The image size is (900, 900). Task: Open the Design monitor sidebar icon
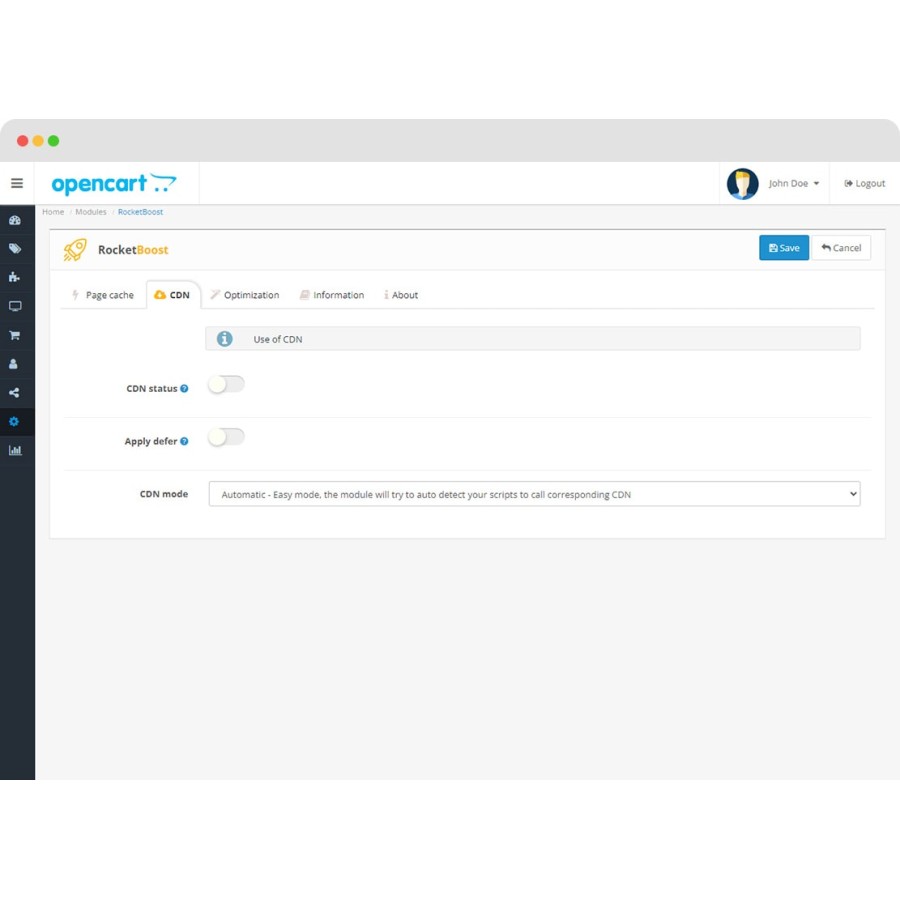pos(15,306)
